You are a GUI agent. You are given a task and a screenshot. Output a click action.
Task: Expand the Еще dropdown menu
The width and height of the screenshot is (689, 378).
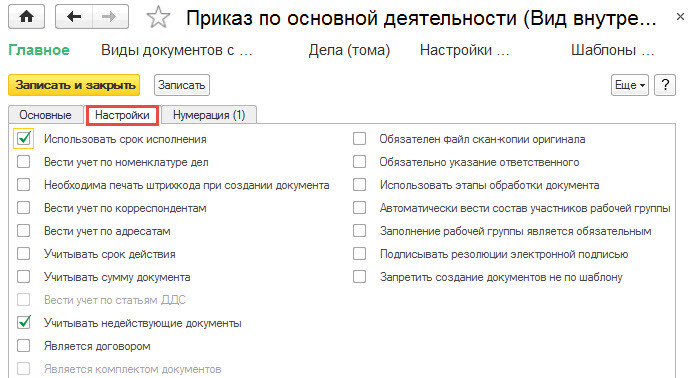[630, 85]
